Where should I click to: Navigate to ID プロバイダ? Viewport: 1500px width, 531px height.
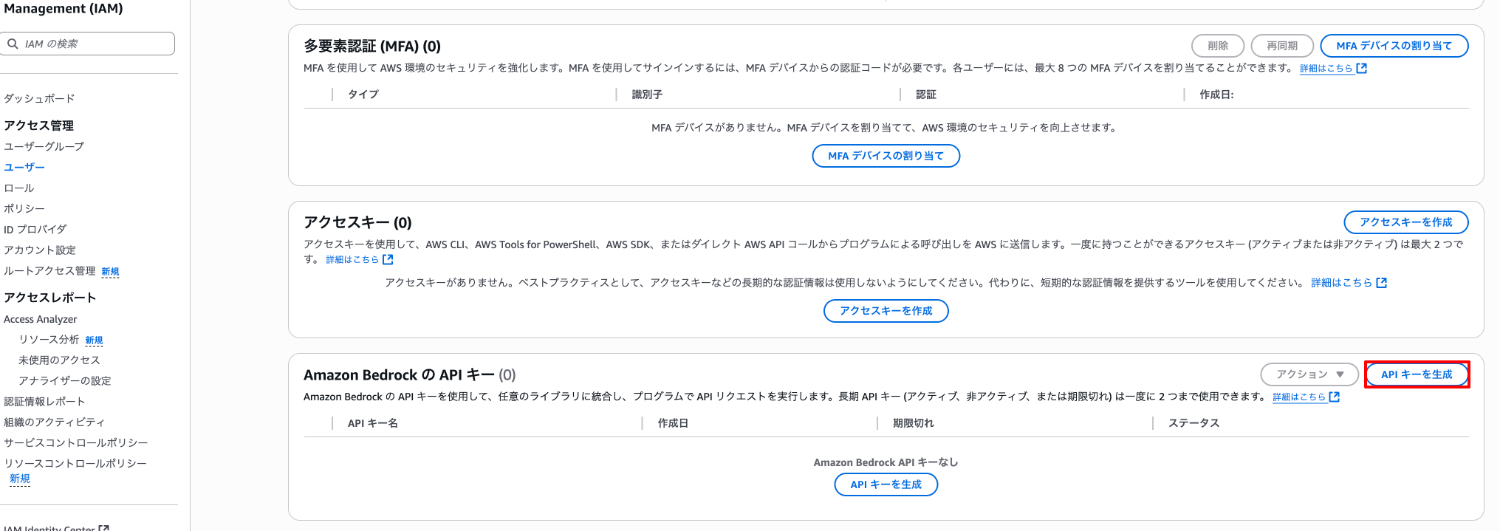click(35, 229)
